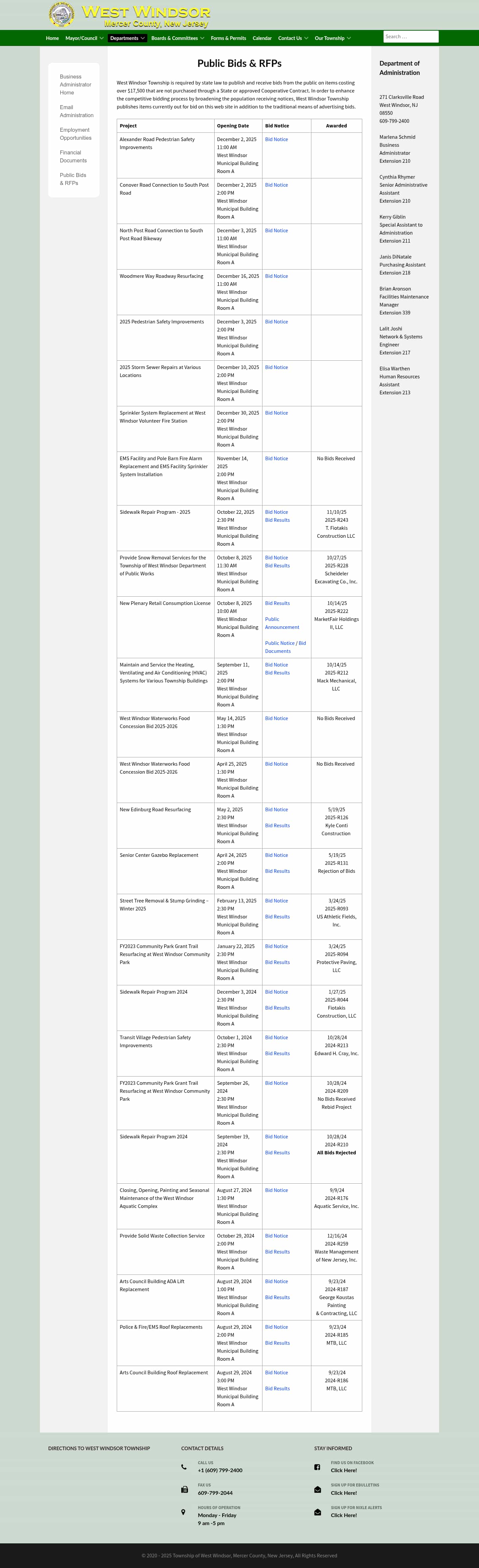This screenshot has height=1568, width=479.
Task: Open Bid Notice for Waterworks Concession May 14
Action: 276,719
